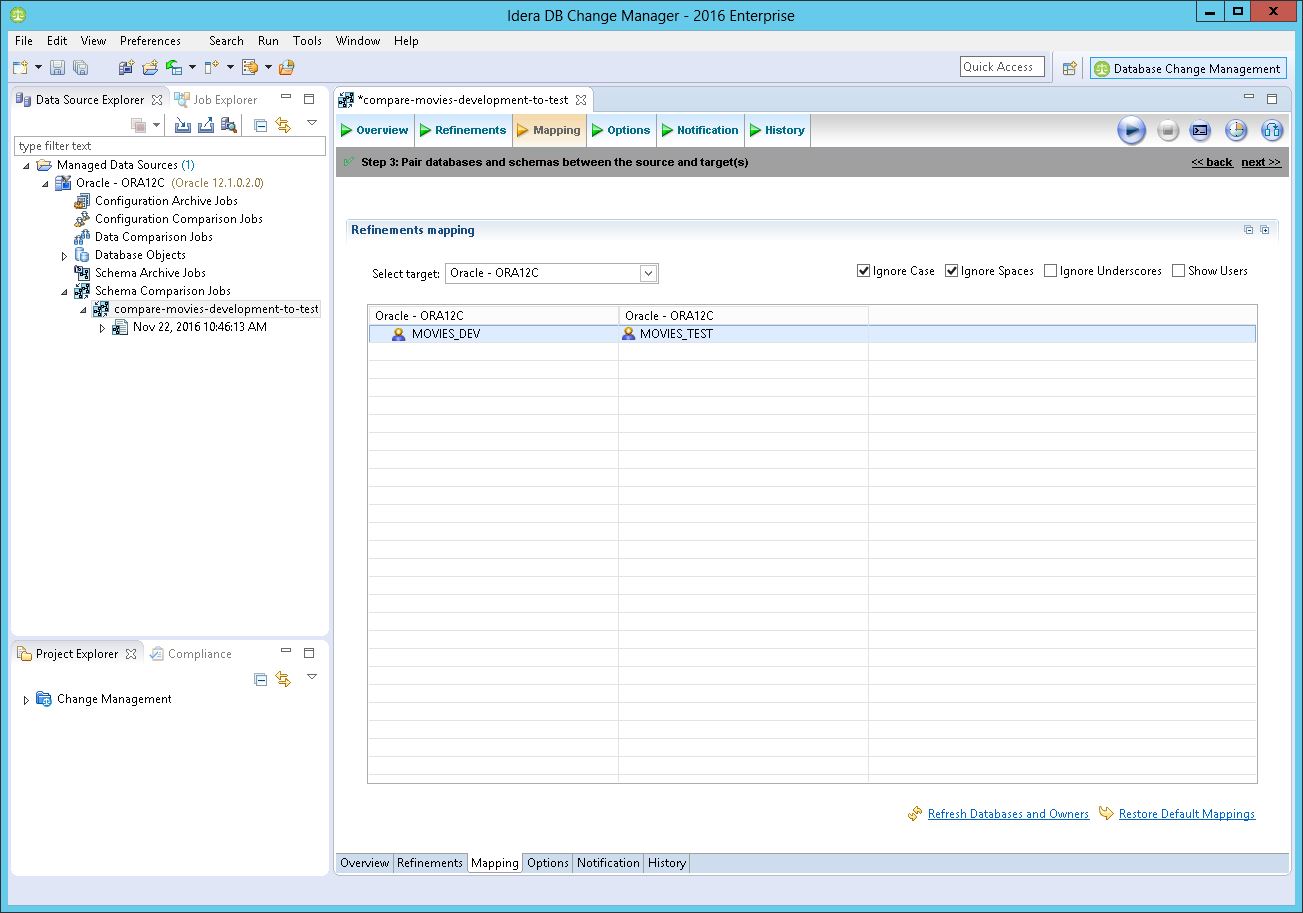
Task: Open the History tab at editor bottom
Action: click(x=666, y=863)
